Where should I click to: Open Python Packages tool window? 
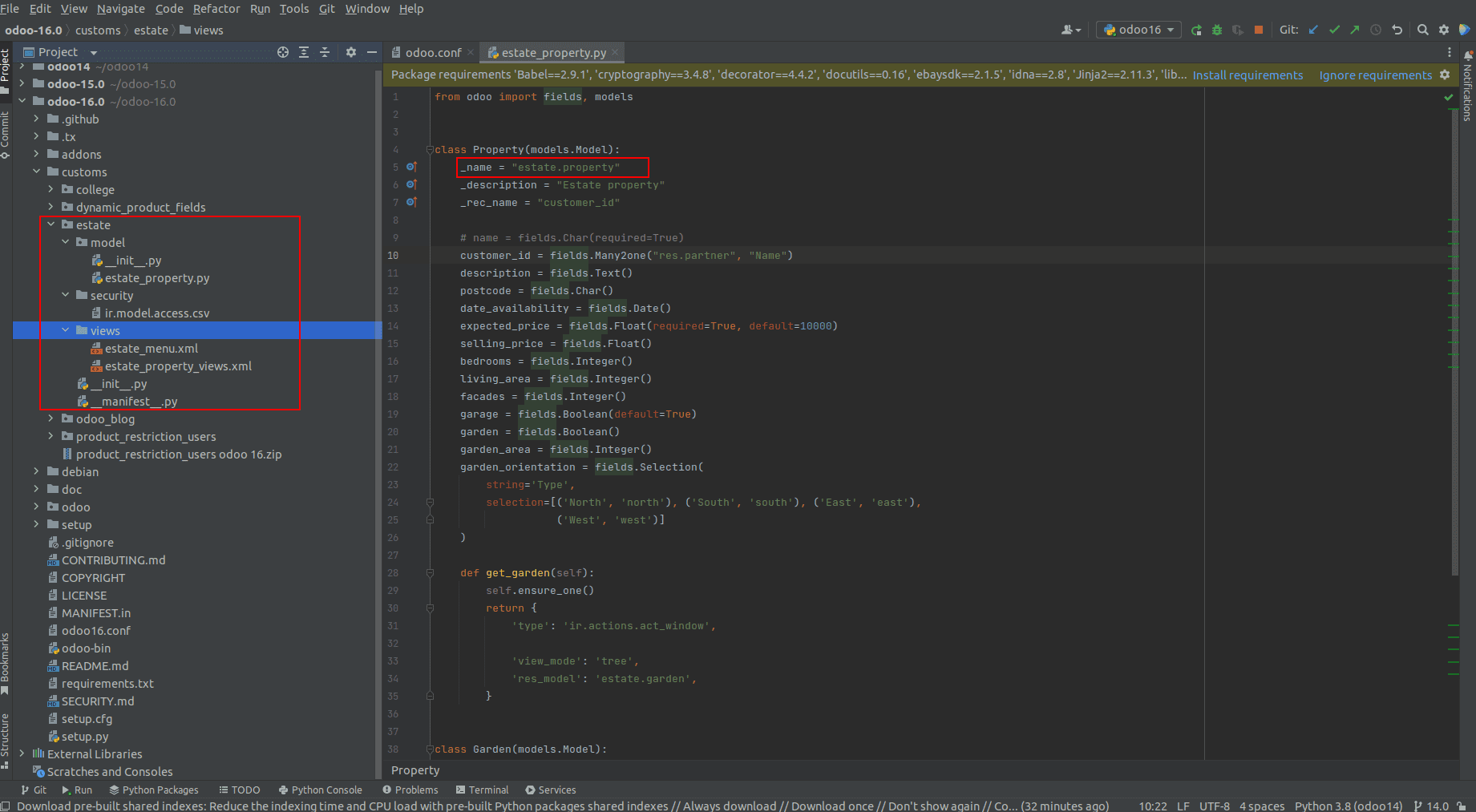pyautogui.click(x=154, y=790)
